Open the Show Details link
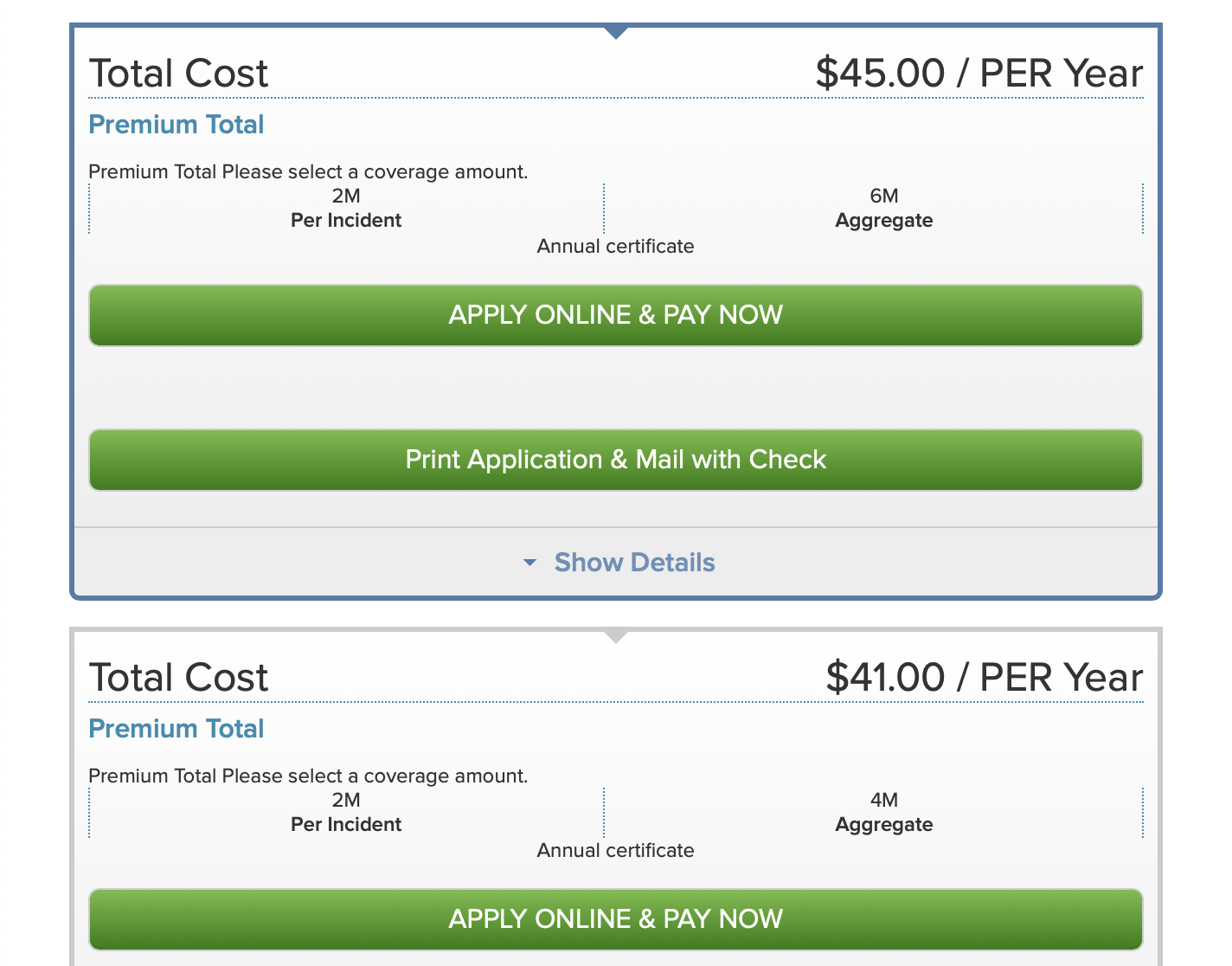 tap(634, 563)
